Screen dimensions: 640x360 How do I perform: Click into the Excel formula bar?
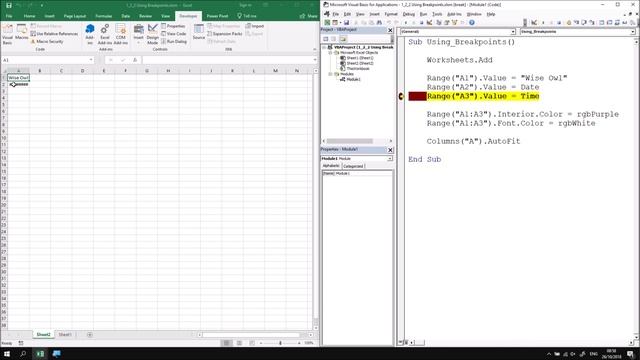point(228,60)
